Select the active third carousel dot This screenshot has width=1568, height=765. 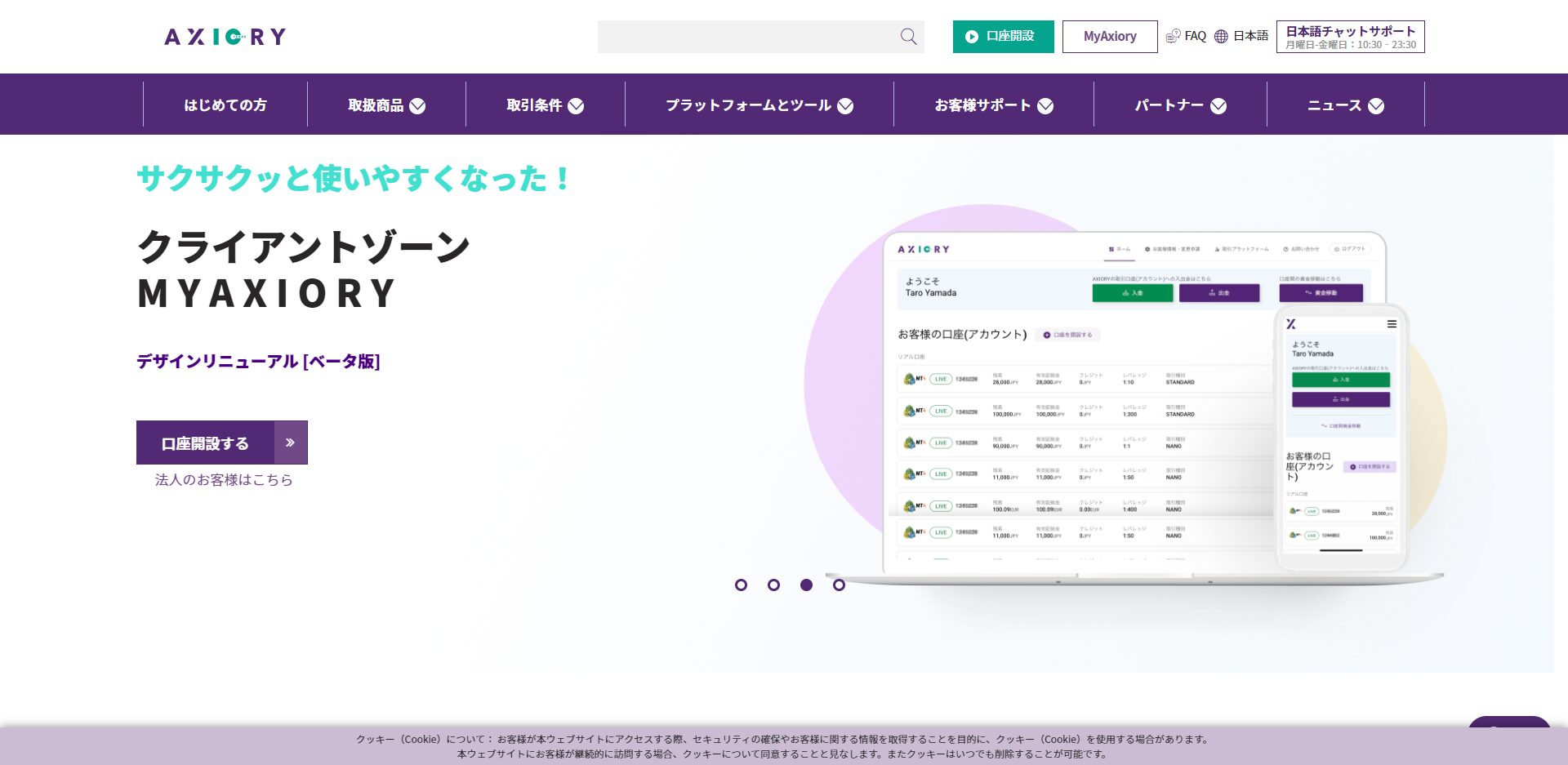coord(806,585)
